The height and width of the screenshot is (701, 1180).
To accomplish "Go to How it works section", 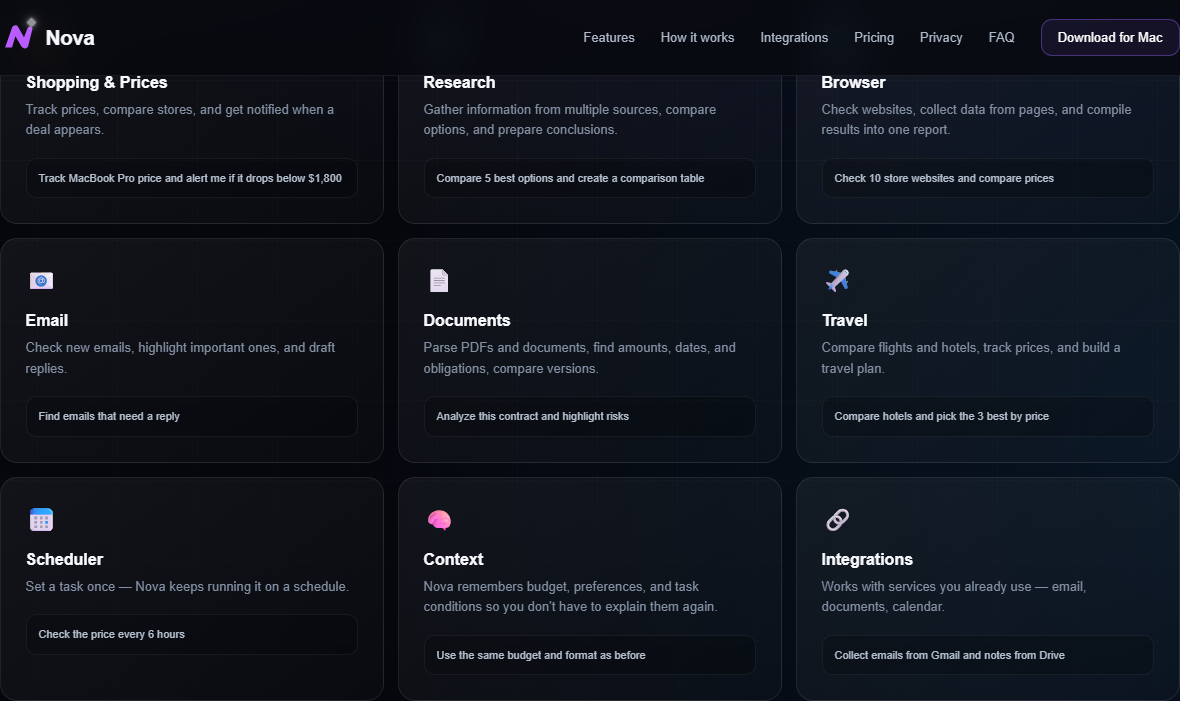I will [698, 38].
